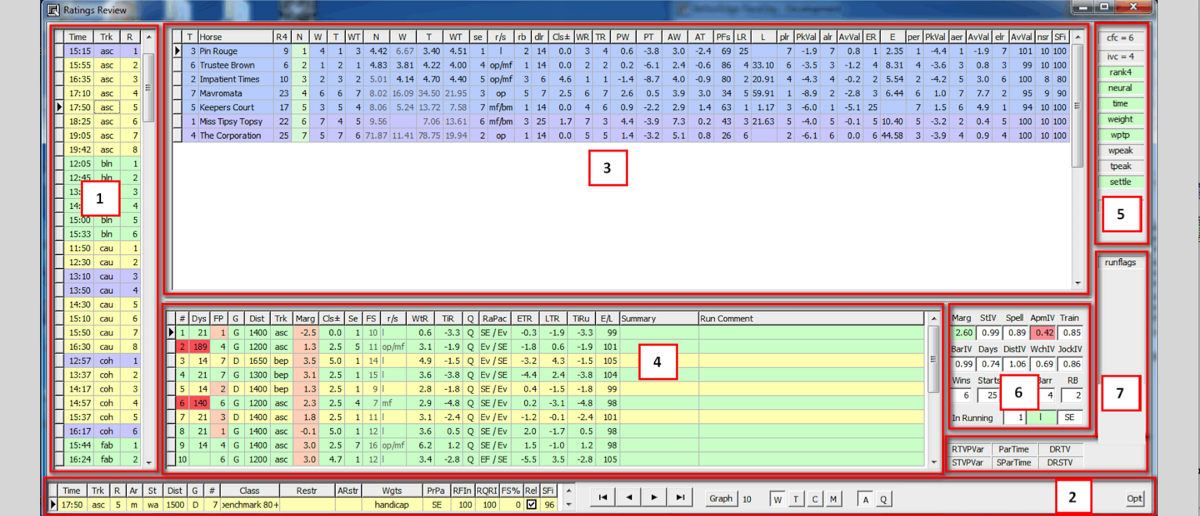1200x516 pixels.
Task: Open the Graph button
Action: 721,497
